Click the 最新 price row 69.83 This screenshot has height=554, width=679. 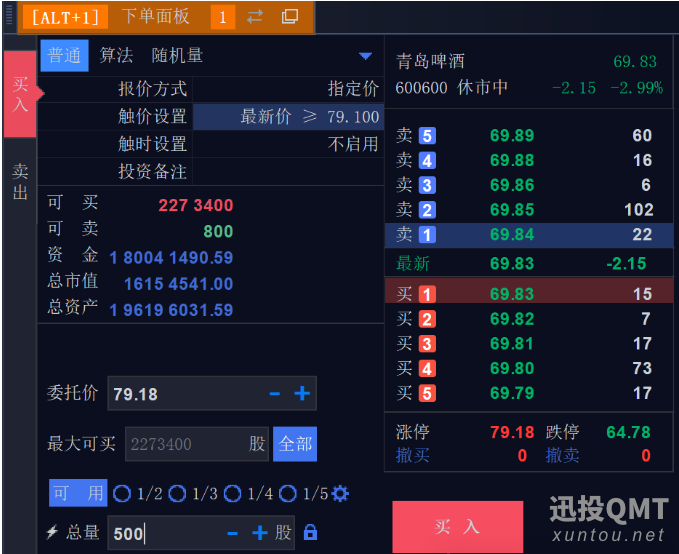[x=528, y=263]
